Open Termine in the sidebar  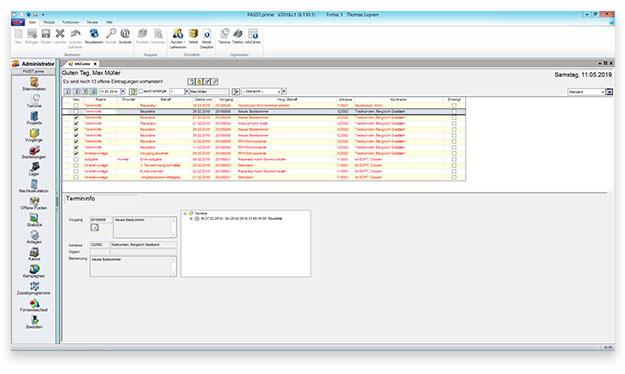(x=34, y=101)
